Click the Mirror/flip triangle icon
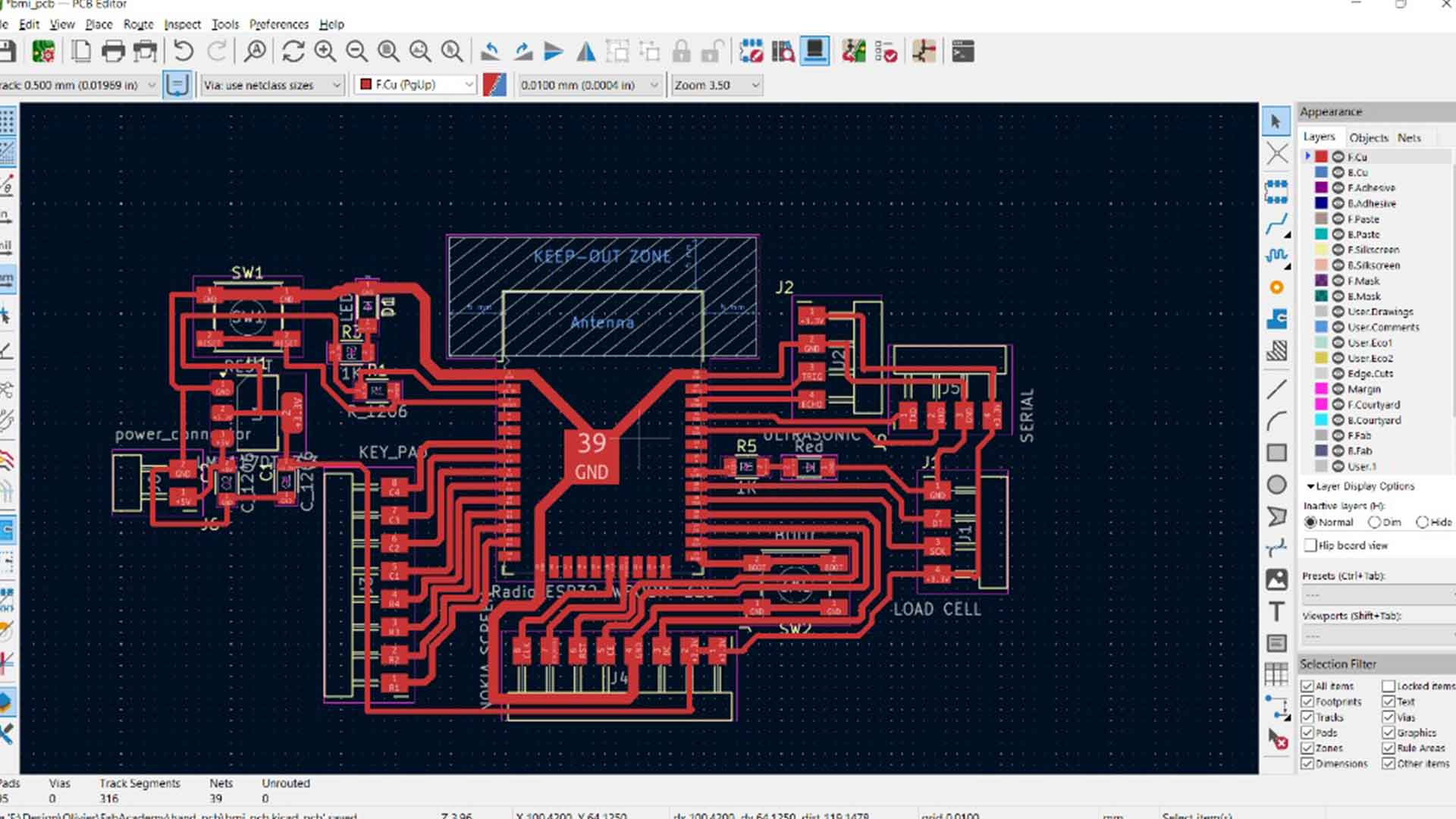The image size is (1456, 819). tap(586, 52)
